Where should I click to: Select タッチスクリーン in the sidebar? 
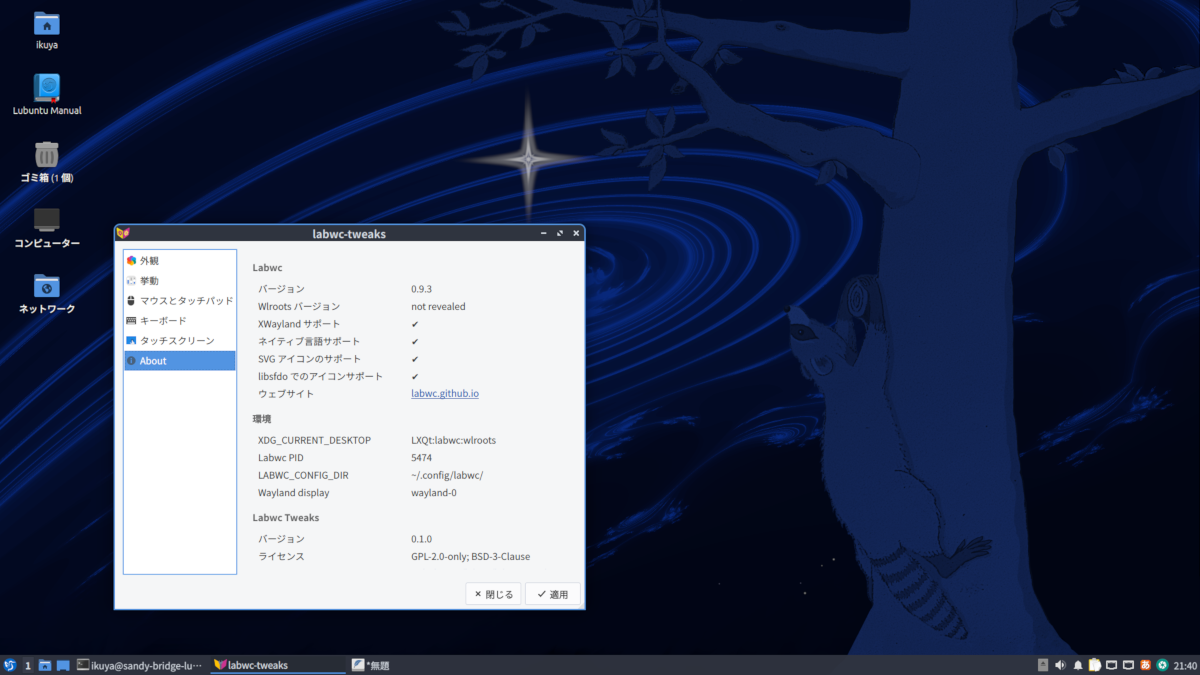point(180,340)
